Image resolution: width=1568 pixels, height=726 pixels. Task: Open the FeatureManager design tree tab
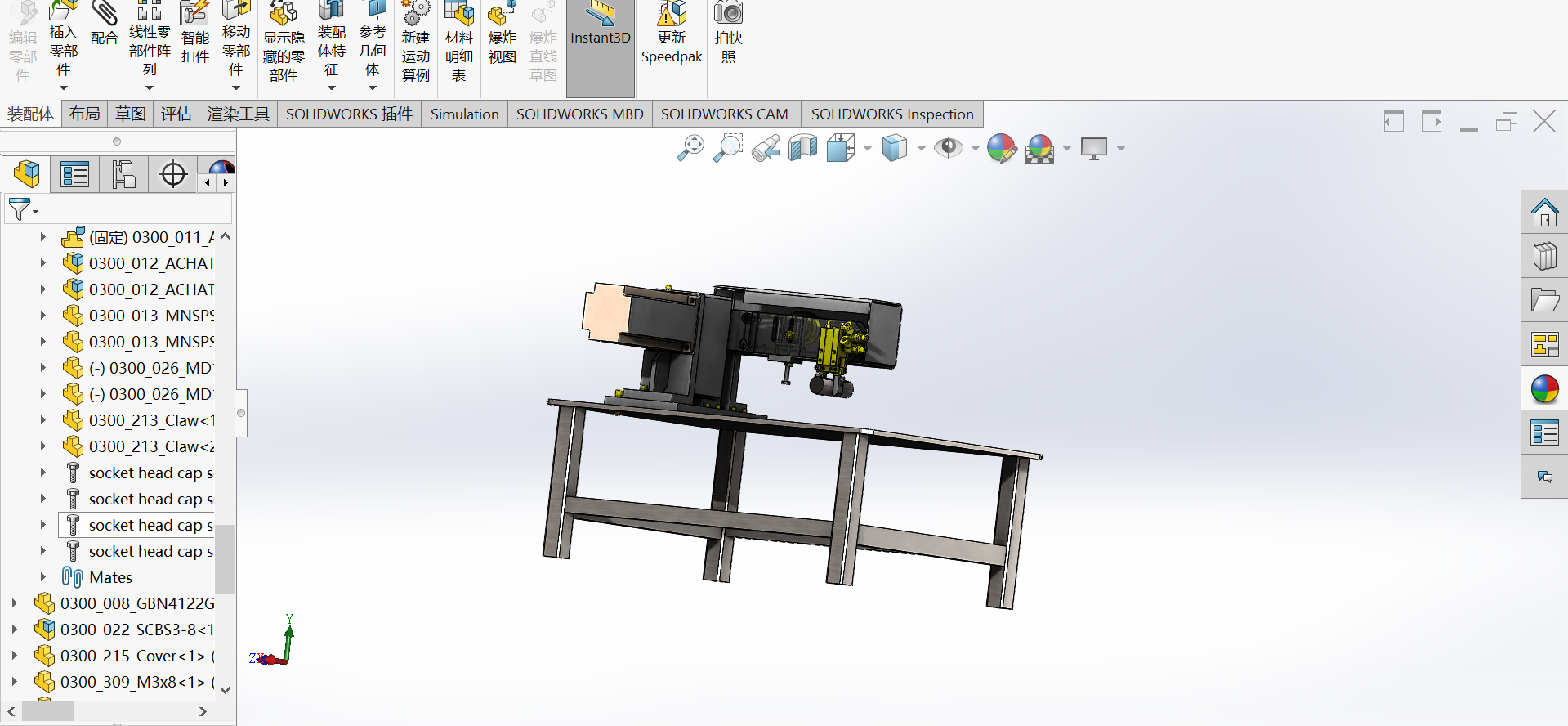(x=26, y=174)
